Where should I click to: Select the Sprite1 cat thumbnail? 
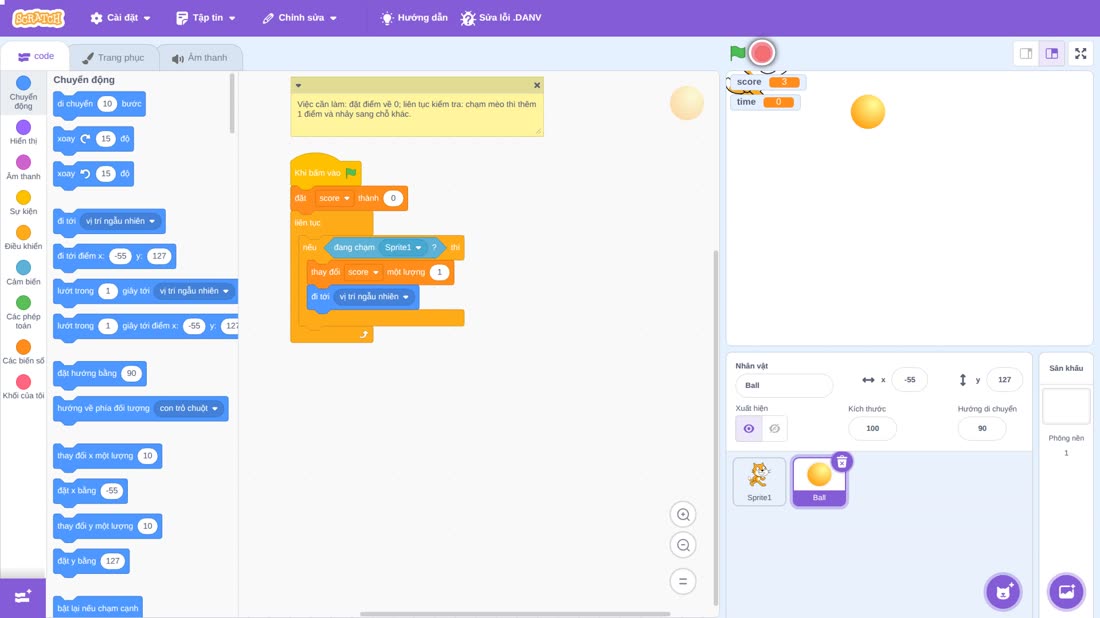pos(759,481)
